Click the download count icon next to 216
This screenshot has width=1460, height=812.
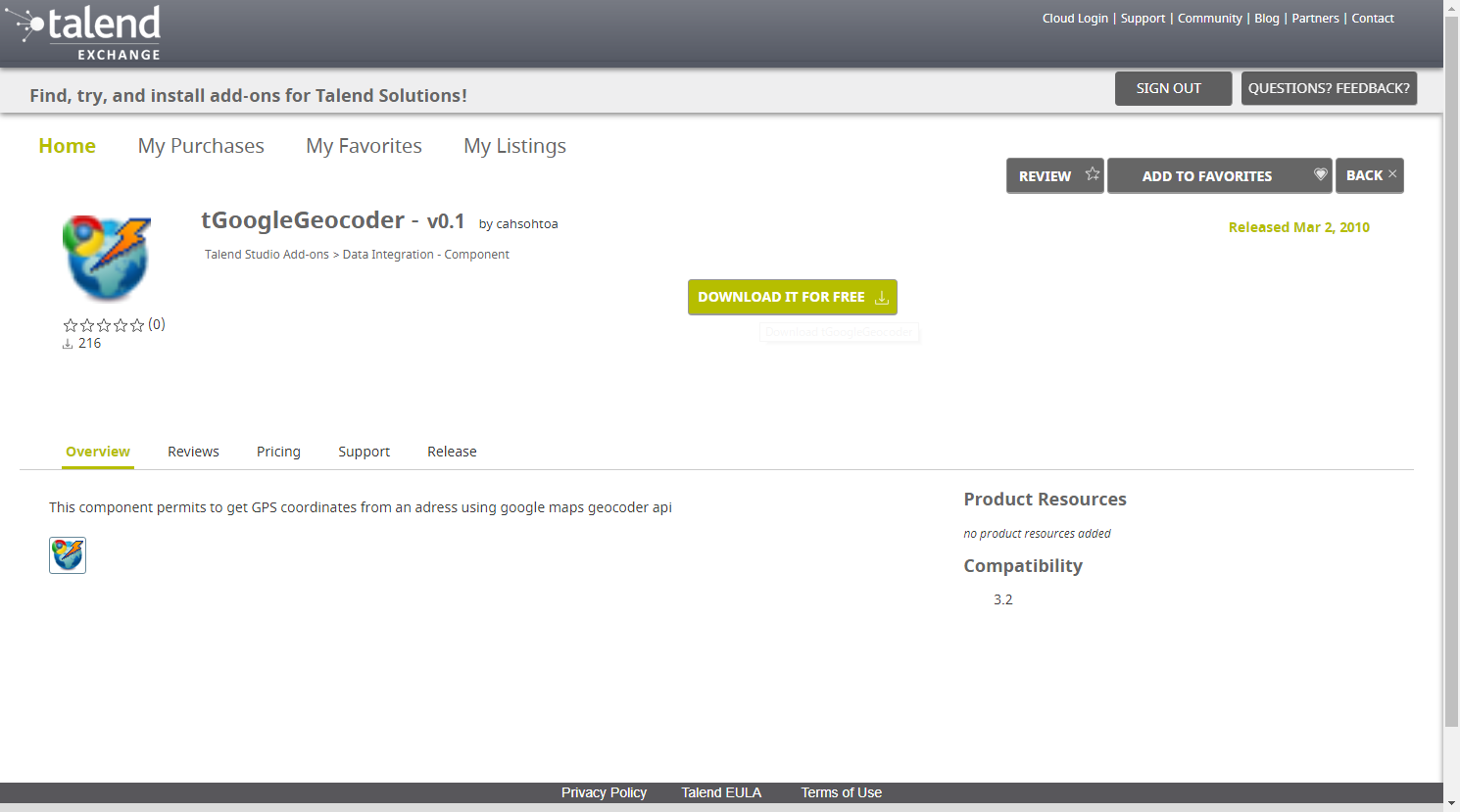68,342
